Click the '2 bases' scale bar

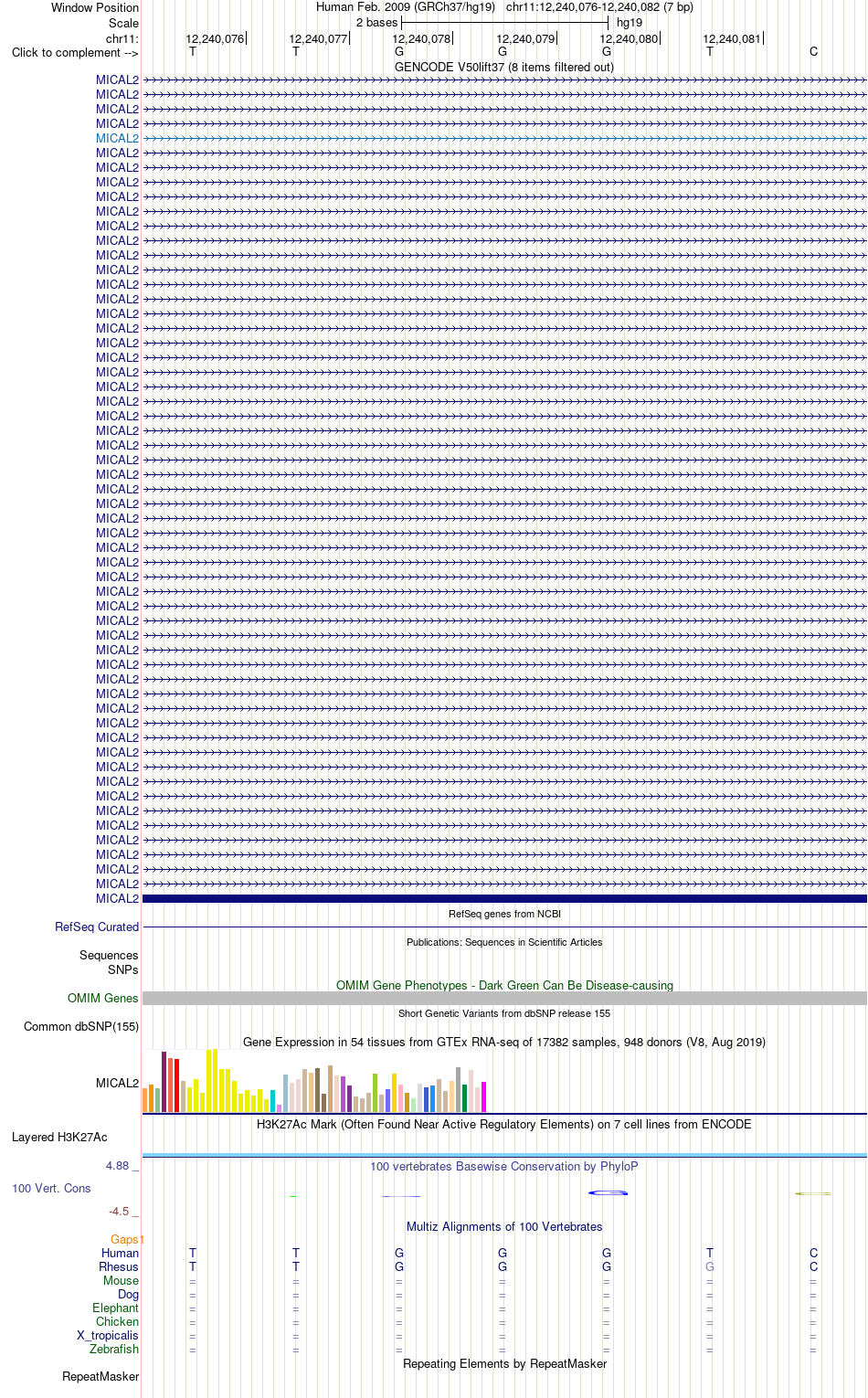[504, 23]
